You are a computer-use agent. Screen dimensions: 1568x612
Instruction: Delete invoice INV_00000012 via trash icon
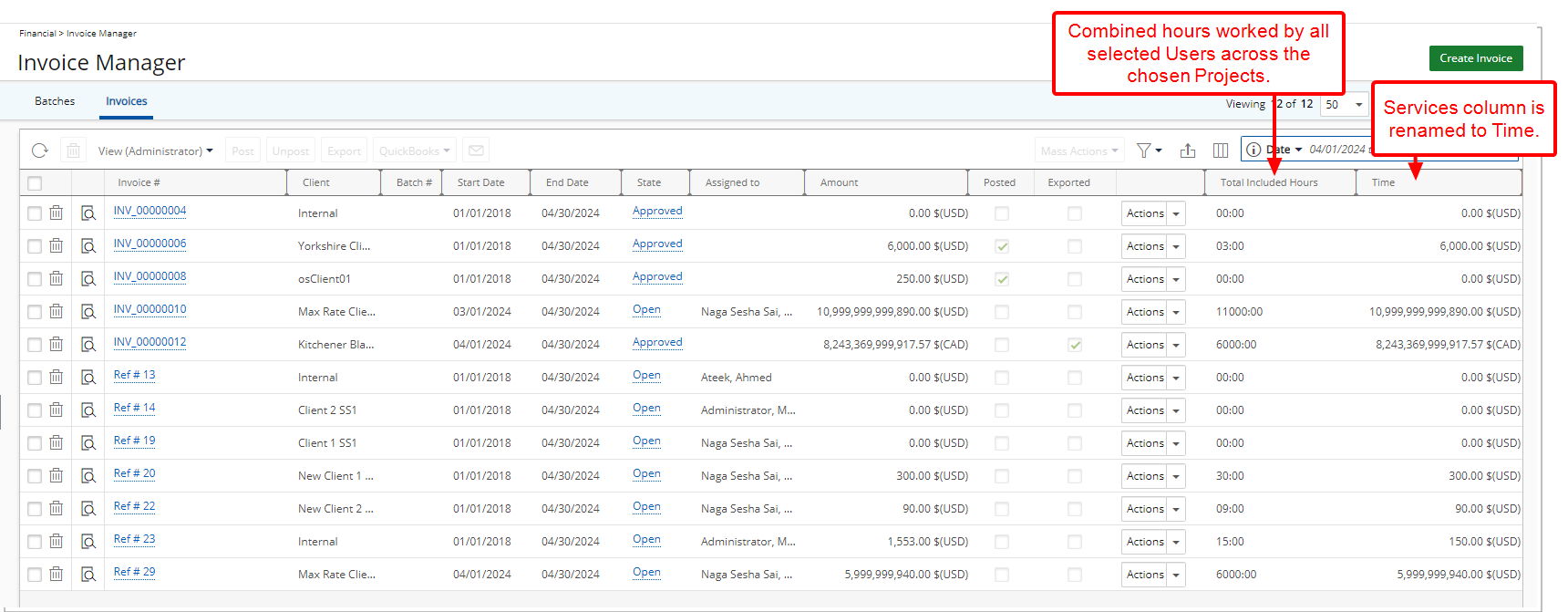tap(57, 344)
